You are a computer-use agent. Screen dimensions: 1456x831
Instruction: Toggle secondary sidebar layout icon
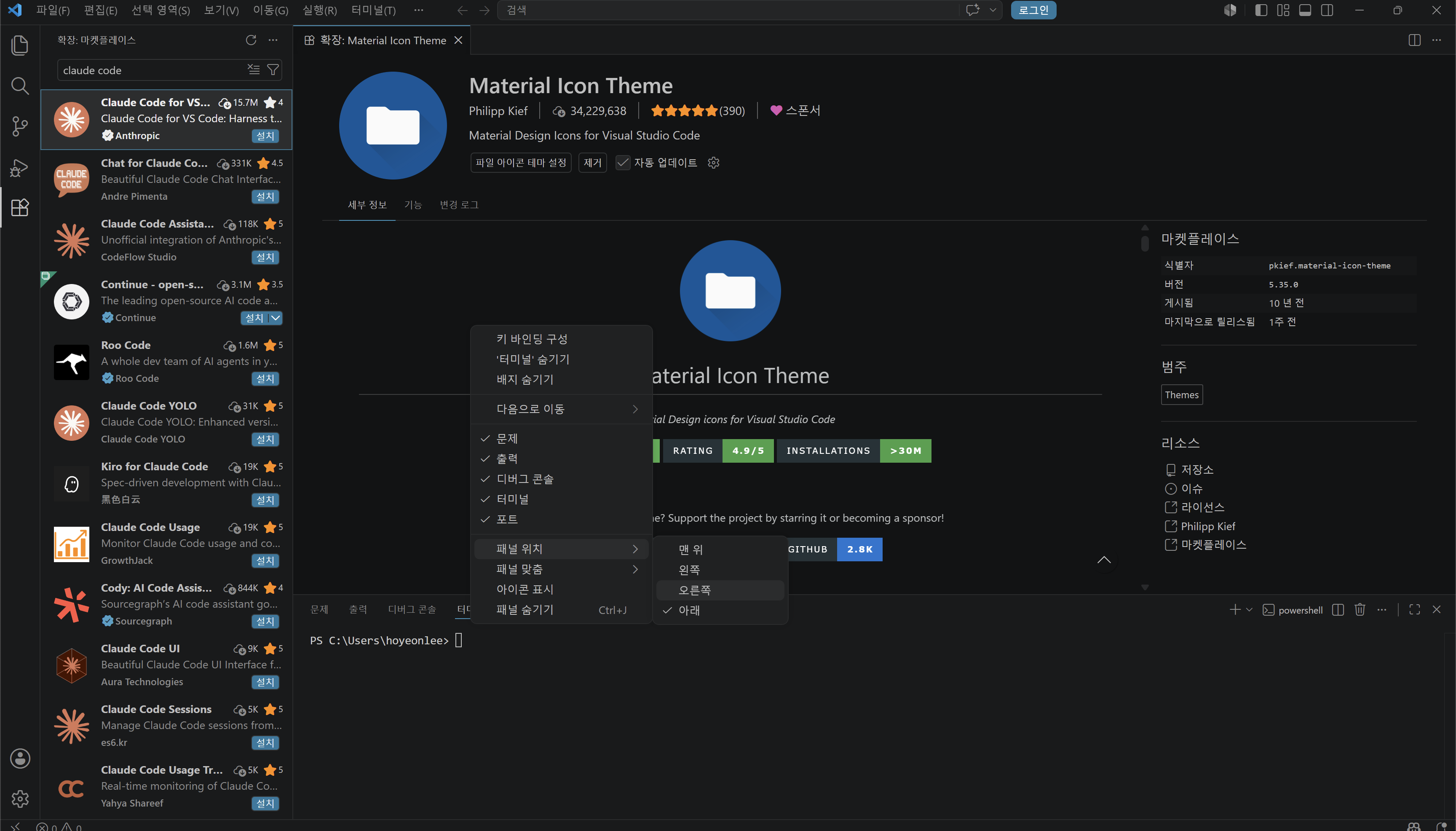[x=1327, y=10]
